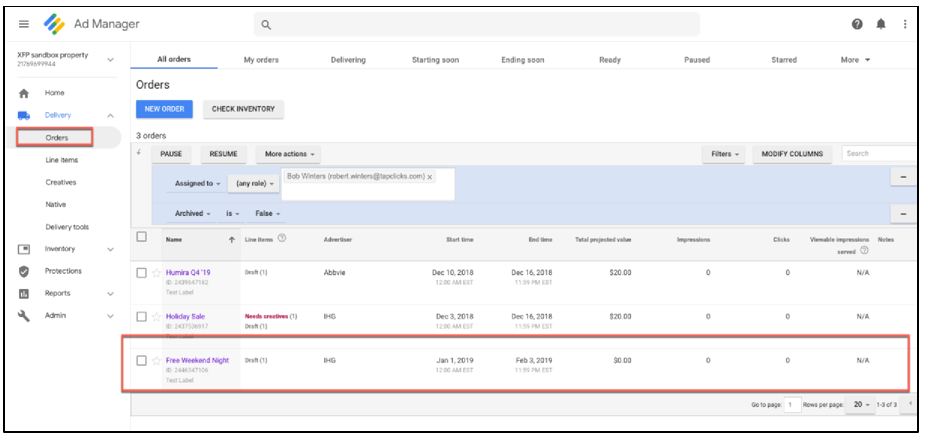
Task: Switch to the Paused tab
Action: [697, 60]
